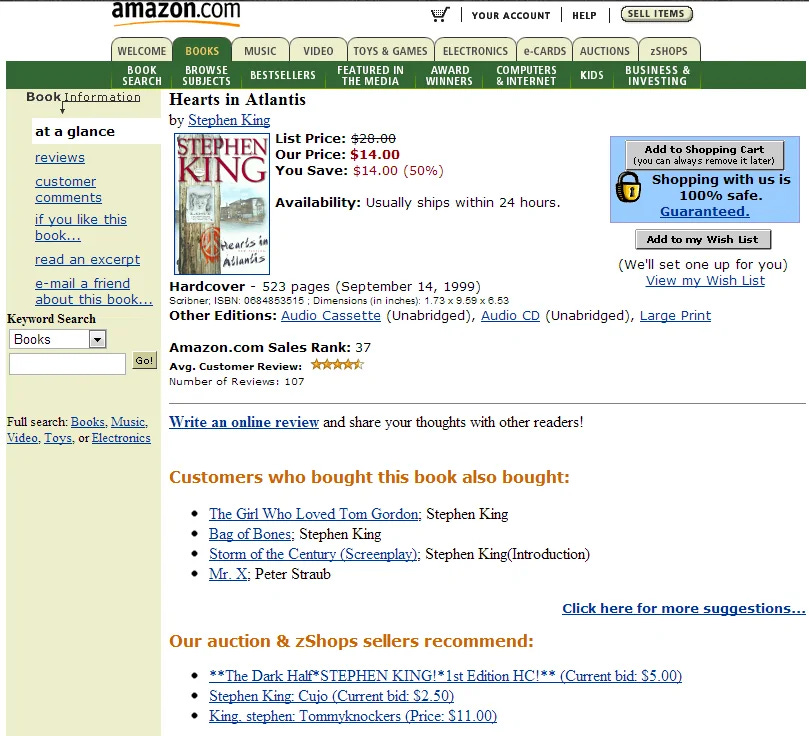Open the Help link

(584, 15)
